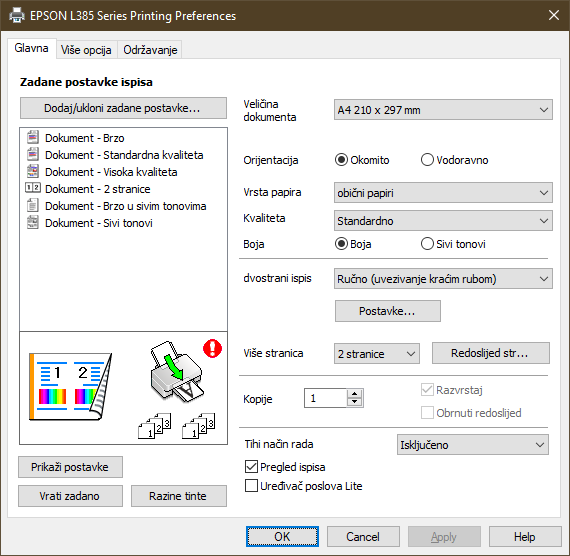
Task: Toggle the Obrnuti redoslijed checkbox
Action: point(427,413)
